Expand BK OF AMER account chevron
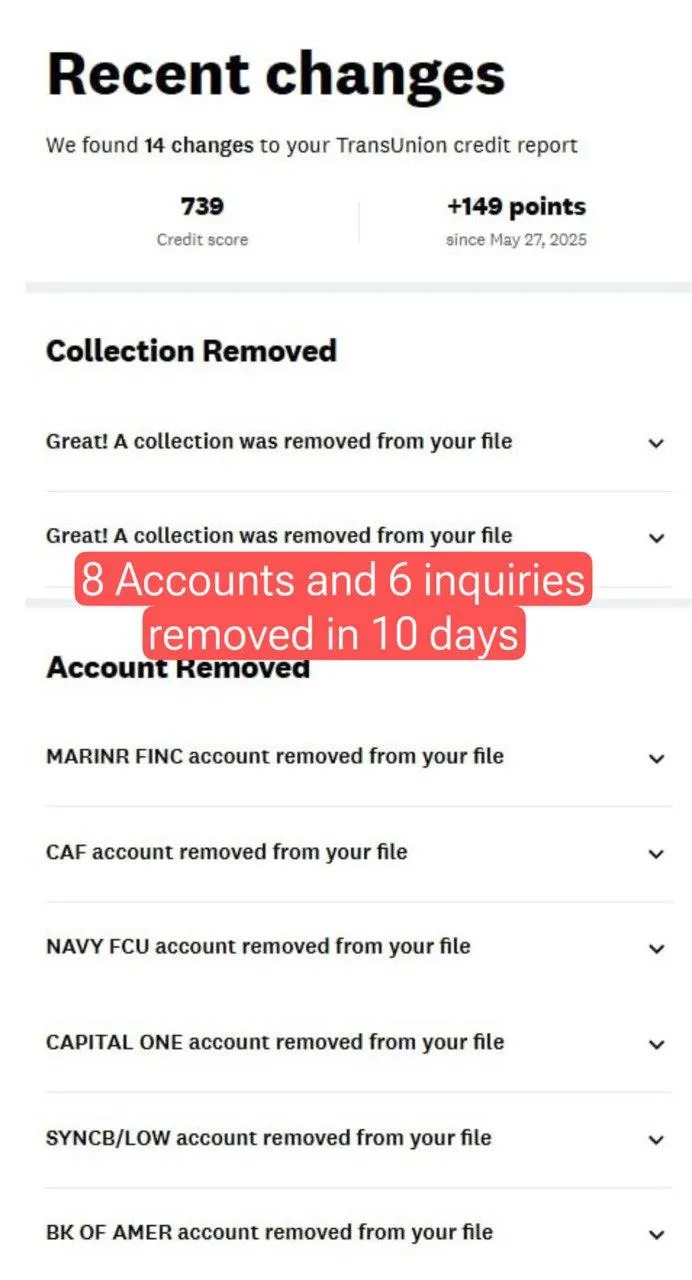The width and height of the screenshot is (692, 1280). pos(656,1234)
